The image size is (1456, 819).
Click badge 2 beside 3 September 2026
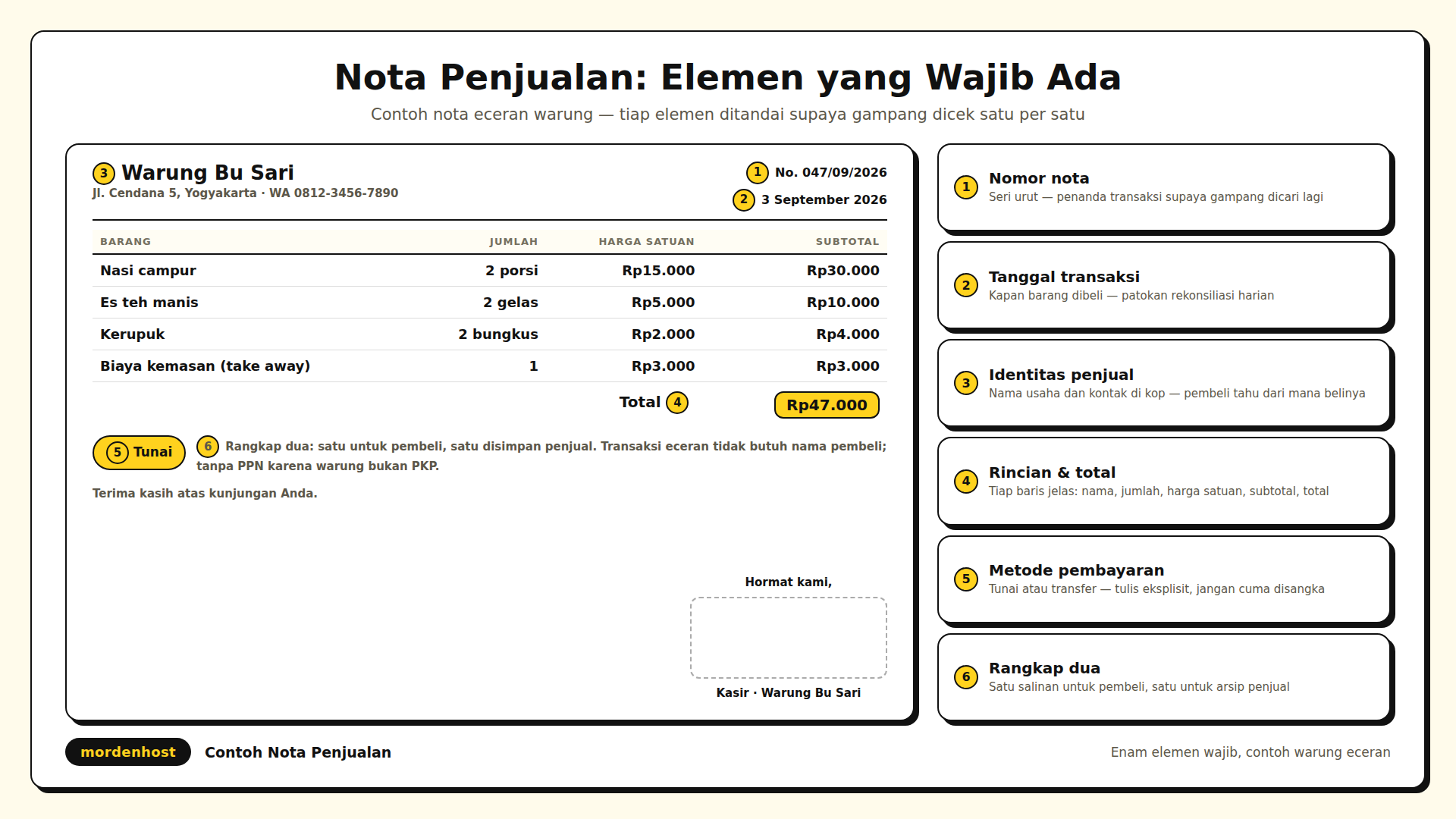click(743, 199)
